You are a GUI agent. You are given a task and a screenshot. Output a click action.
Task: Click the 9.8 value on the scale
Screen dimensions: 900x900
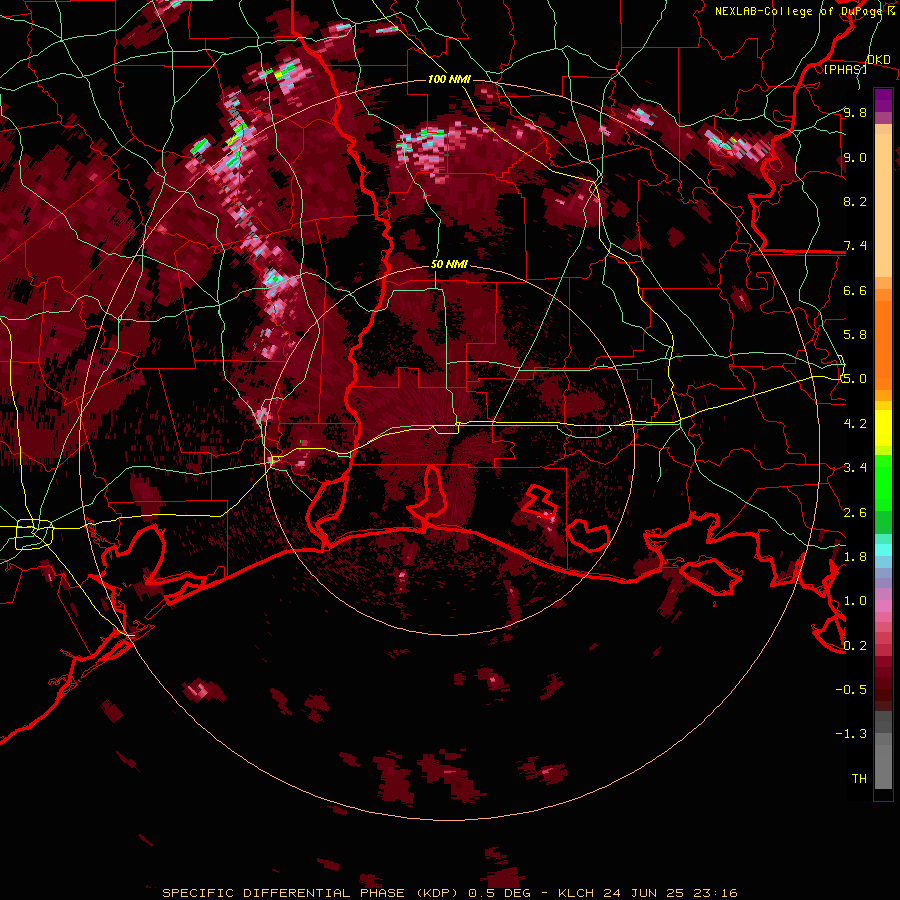coord(855,112)
